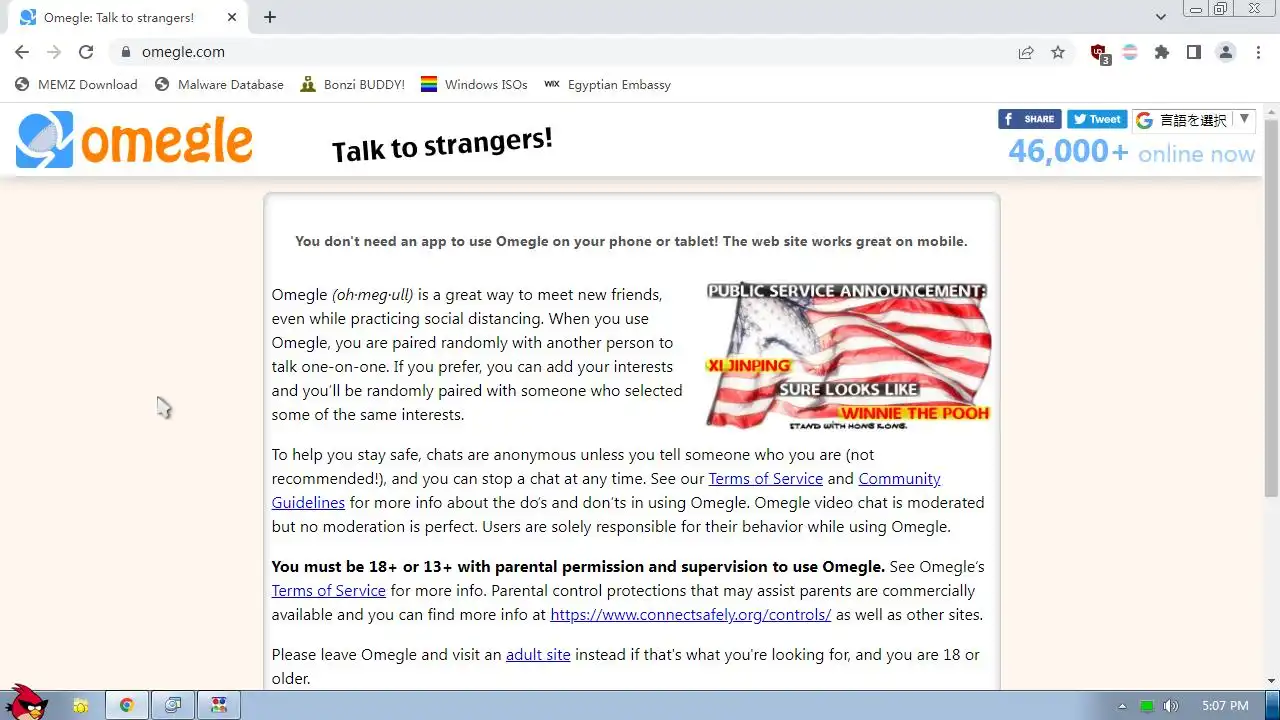Screen dimensions: 1280x720
Task: Share this page via share icon
Action: pyautogui.click(x=1026, y=52)
